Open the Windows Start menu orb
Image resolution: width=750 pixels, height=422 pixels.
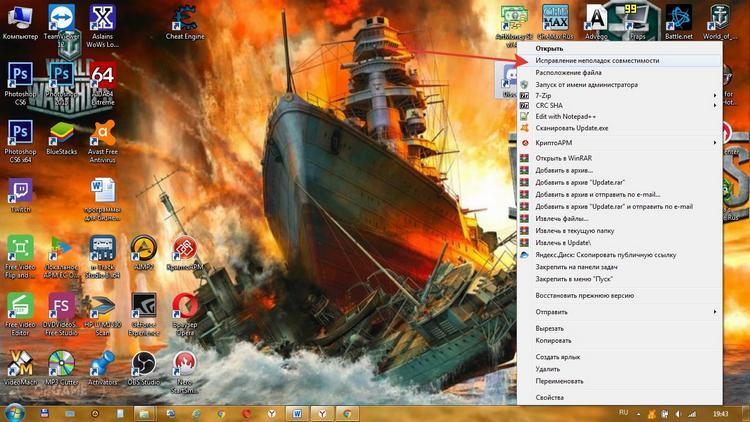click(x=14, y=413)
